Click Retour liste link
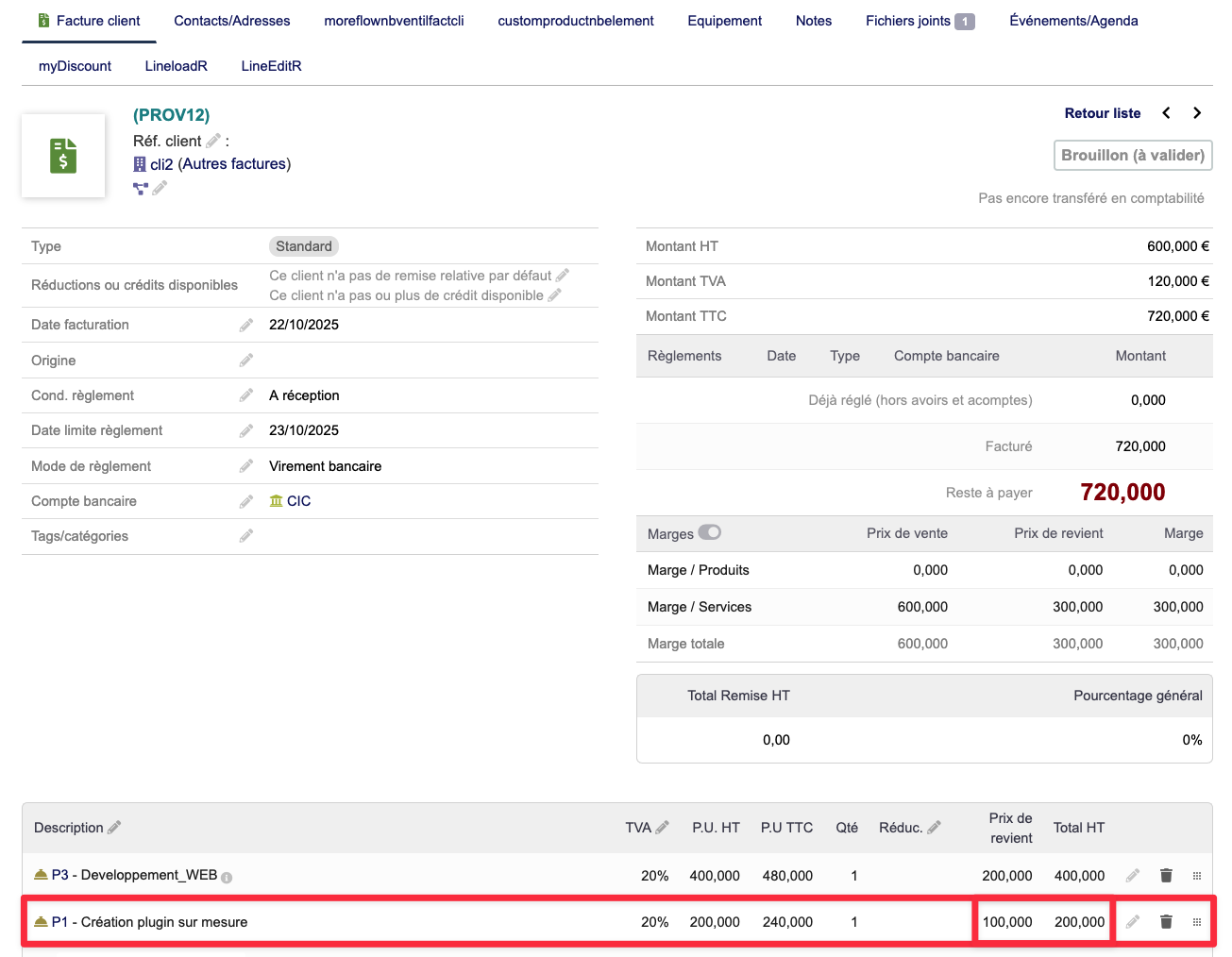Screen dimensions: 1232x957 (1102, 113)
